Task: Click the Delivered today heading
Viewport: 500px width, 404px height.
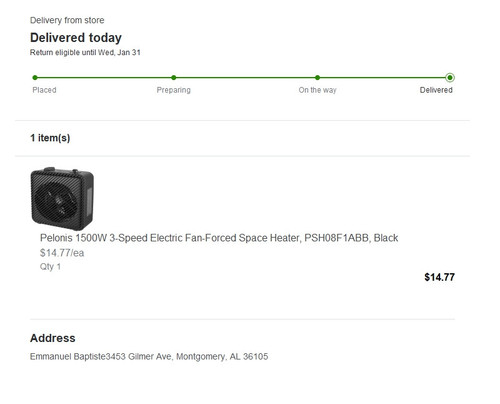Action: tap(76, 38)
